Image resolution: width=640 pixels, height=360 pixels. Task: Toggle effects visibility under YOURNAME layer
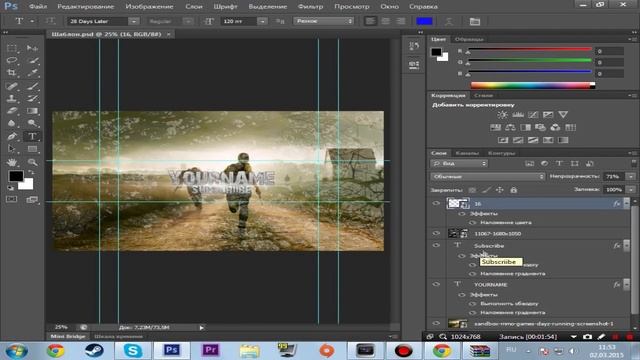(x=462, y=295)
